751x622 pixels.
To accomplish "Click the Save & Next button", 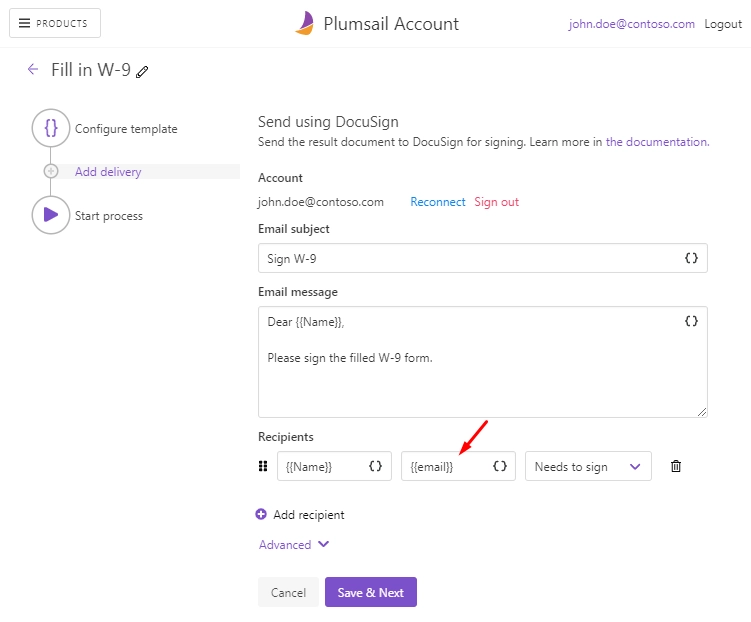I will [x=371, y=592].
